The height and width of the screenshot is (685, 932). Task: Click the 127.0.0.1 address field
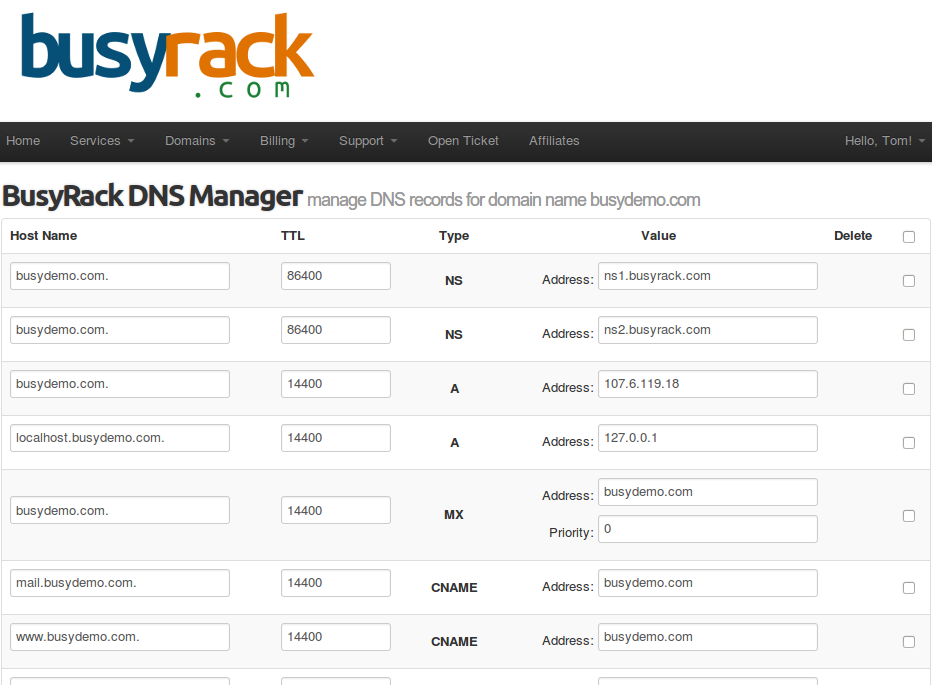pos(708,438)
